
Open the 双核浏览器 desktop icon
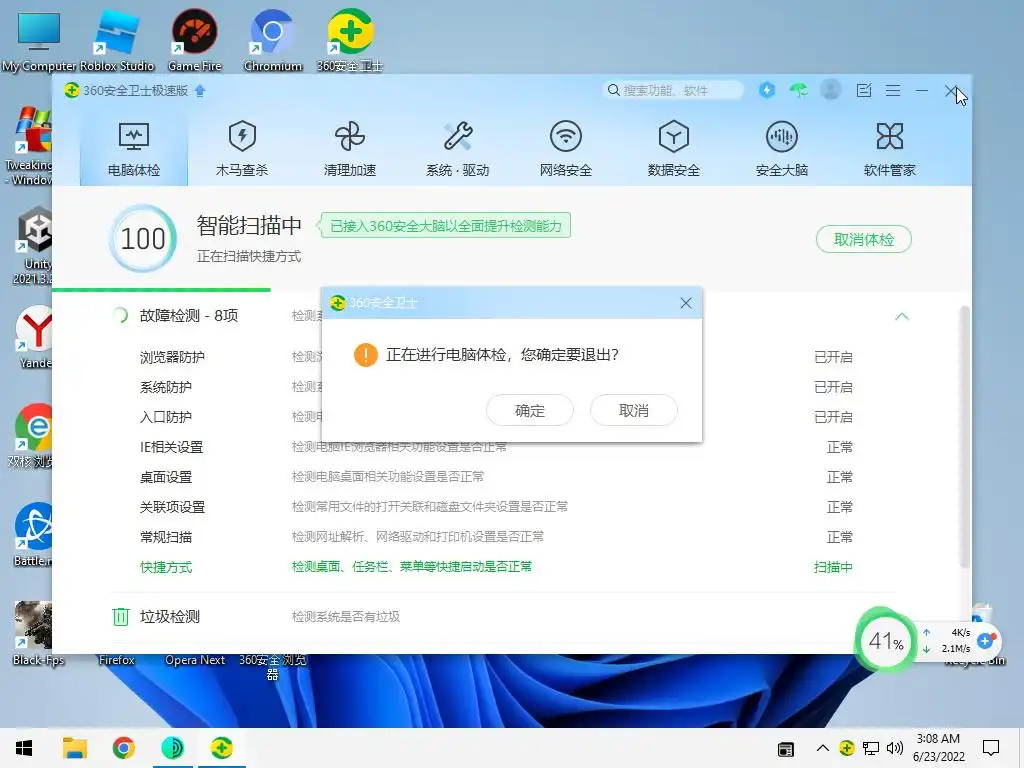tap(31, 436)
